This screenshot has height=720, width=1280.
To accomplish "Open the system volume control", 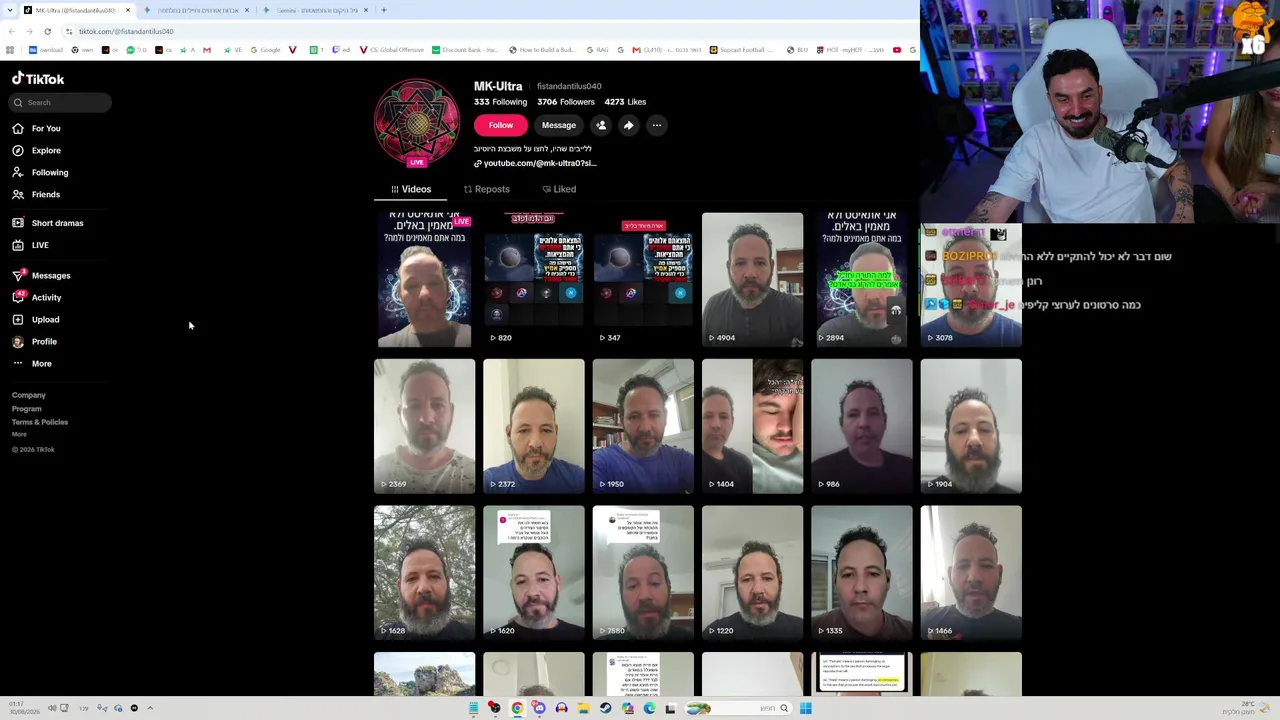I will (x=52, y=708).
